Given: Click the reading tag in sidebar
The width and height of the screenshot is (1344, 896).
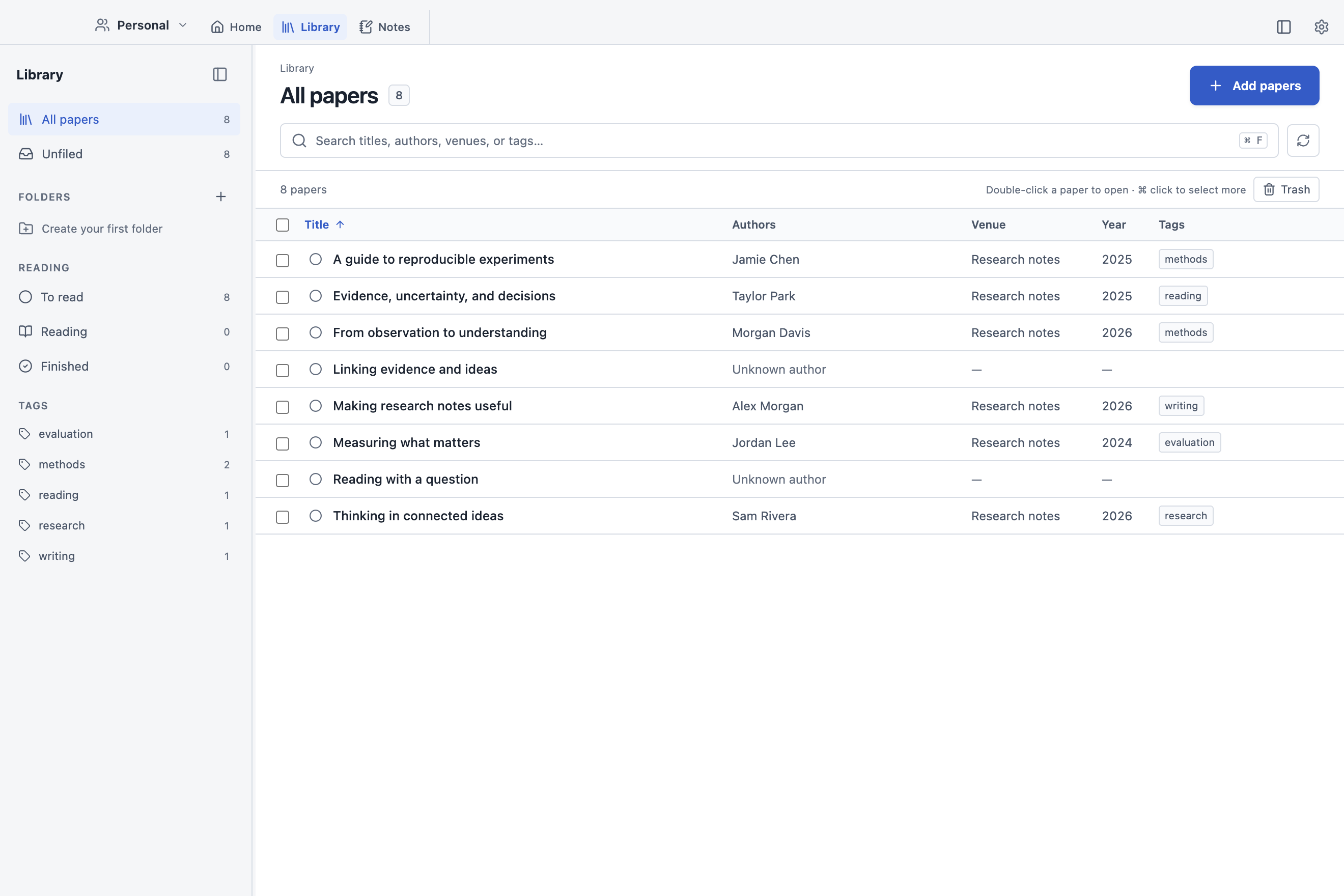Looking at the screenshot, I should pos(124,495).
